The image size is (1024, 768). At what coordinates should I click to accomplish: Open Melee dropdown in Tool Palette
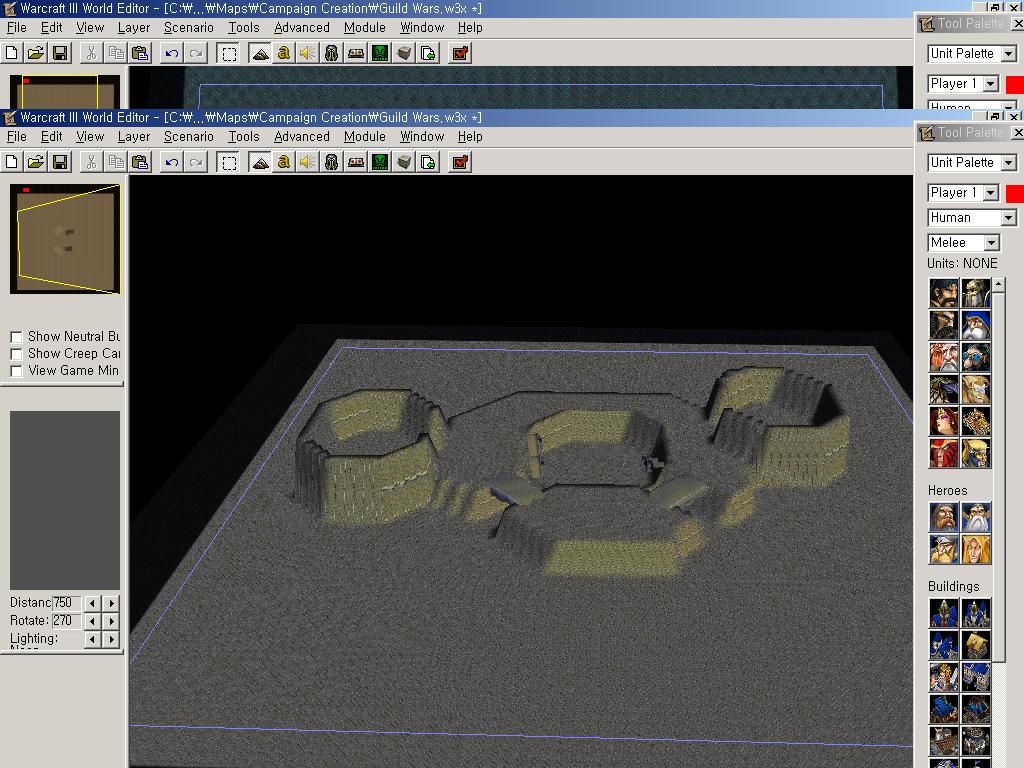tap(991, 243)
